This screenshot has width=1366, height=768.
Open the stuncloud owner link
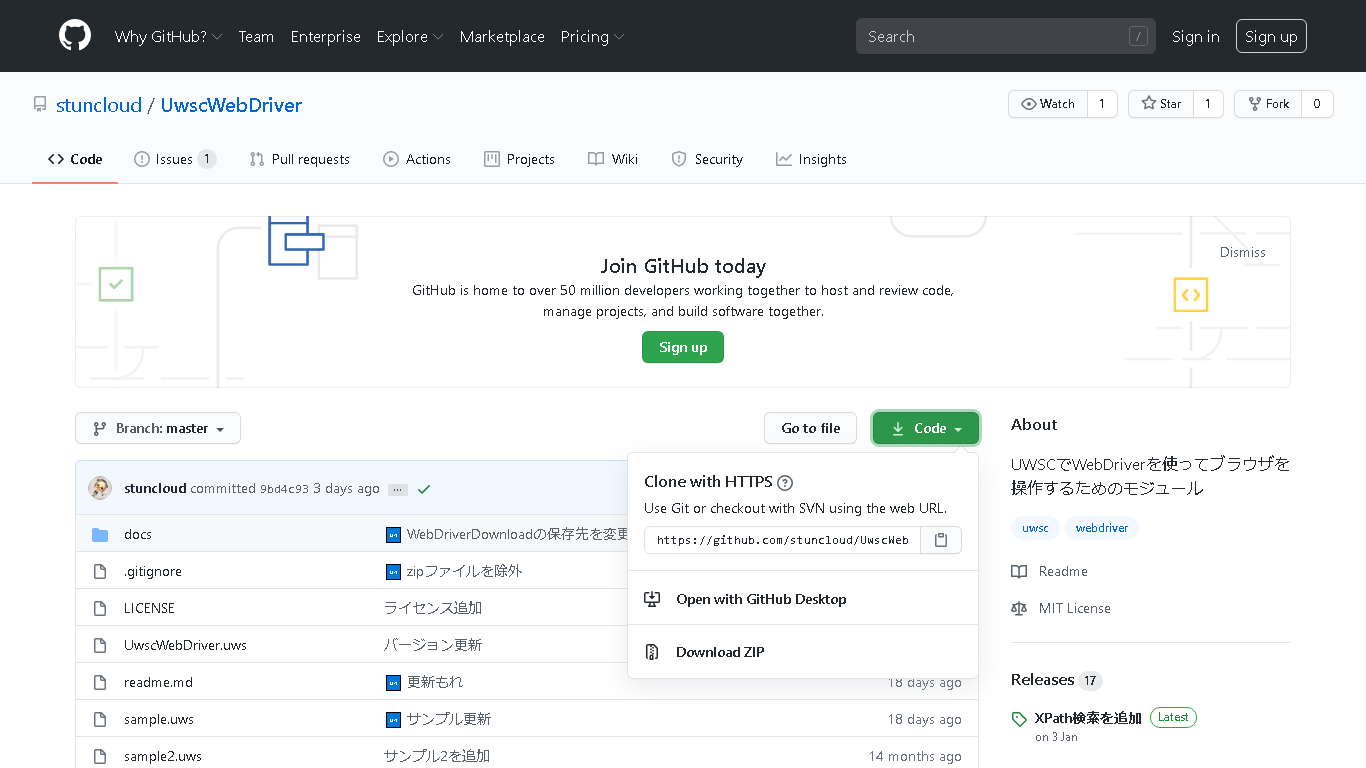coord(99,105)
